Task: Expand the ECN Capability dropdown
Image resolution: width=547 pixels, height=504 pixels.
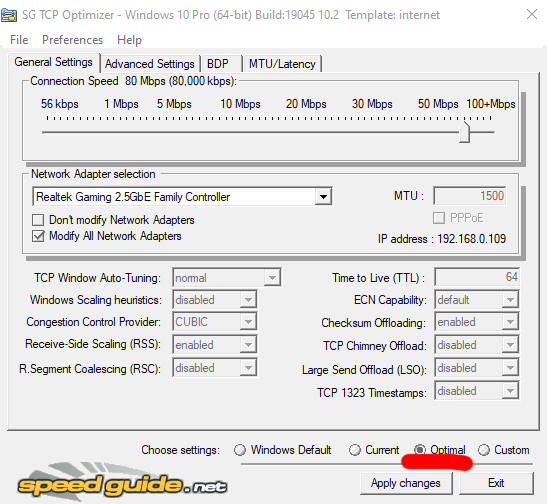Action: click(x=510, y=300)
